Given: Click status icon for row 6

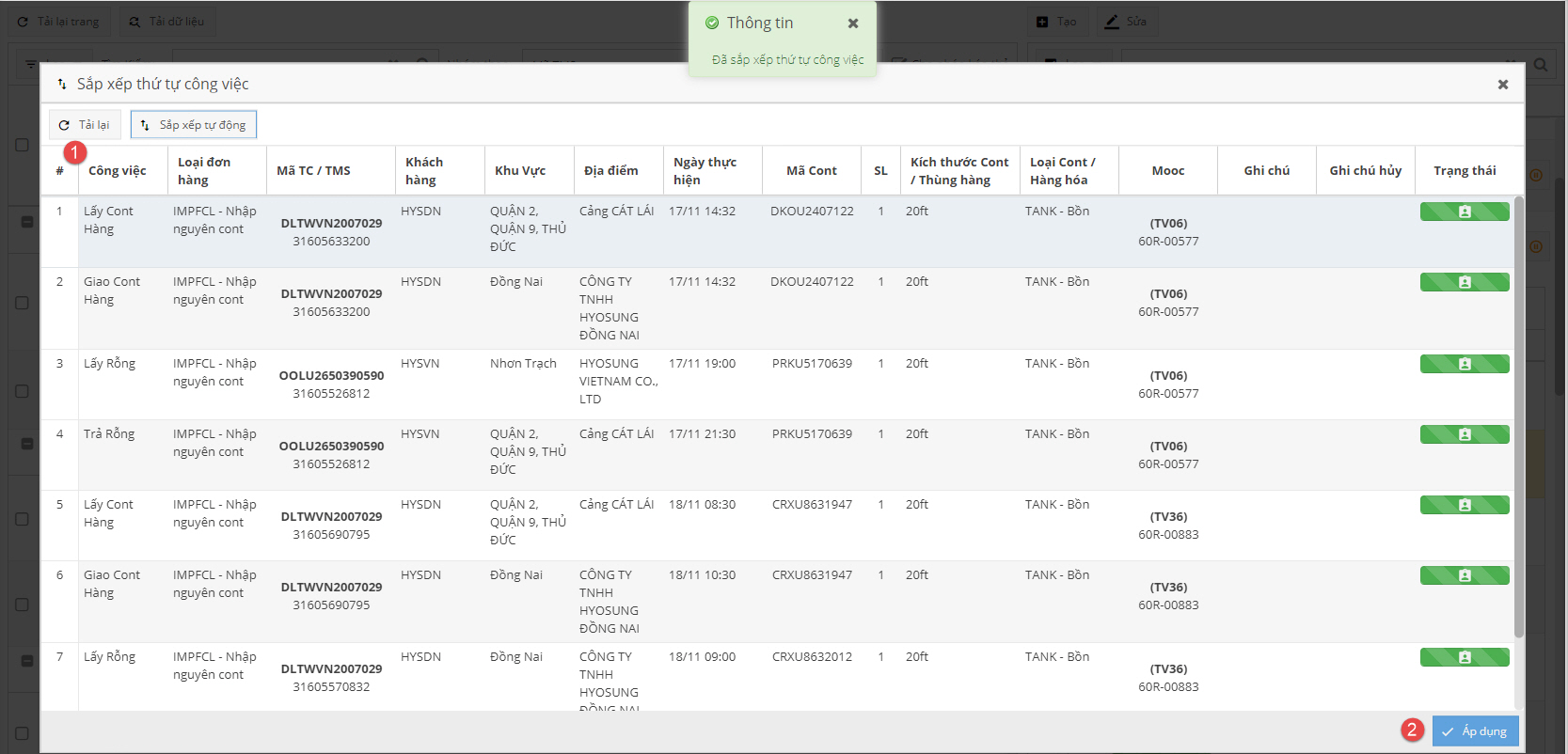Looking at the screenshot, I should point(1464,576).
